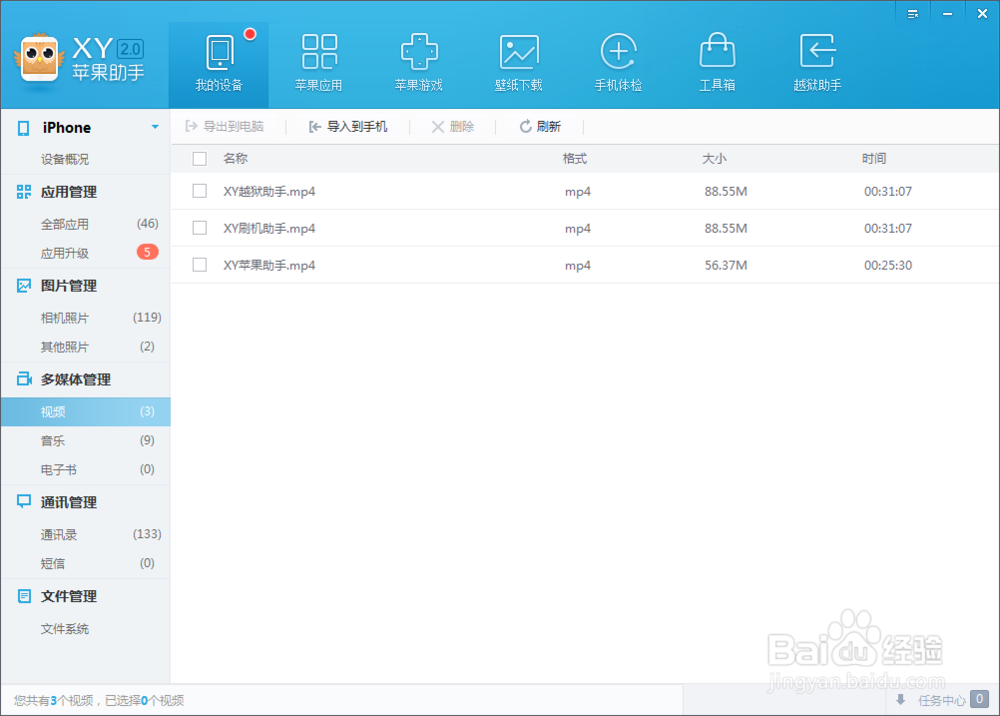Open the 任务中心 link
The width and height of the screenshot is (1000, 716).
point(941,700)
